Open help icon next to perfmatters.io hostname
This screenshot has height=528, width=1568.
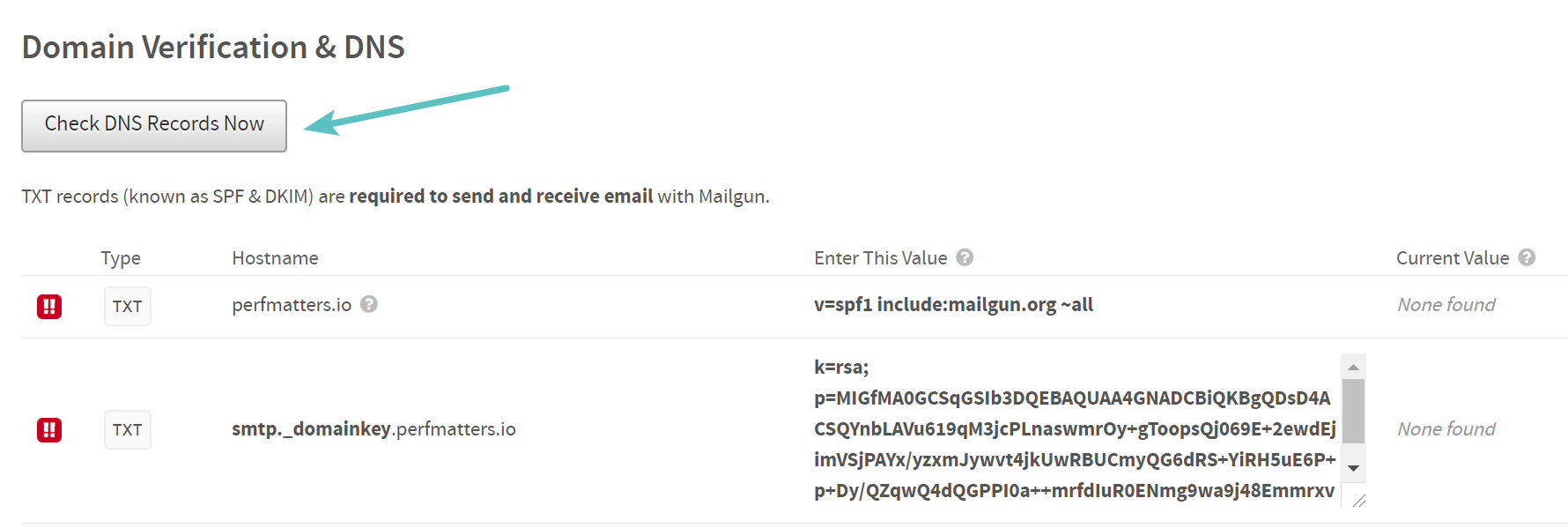pos(369,304)
